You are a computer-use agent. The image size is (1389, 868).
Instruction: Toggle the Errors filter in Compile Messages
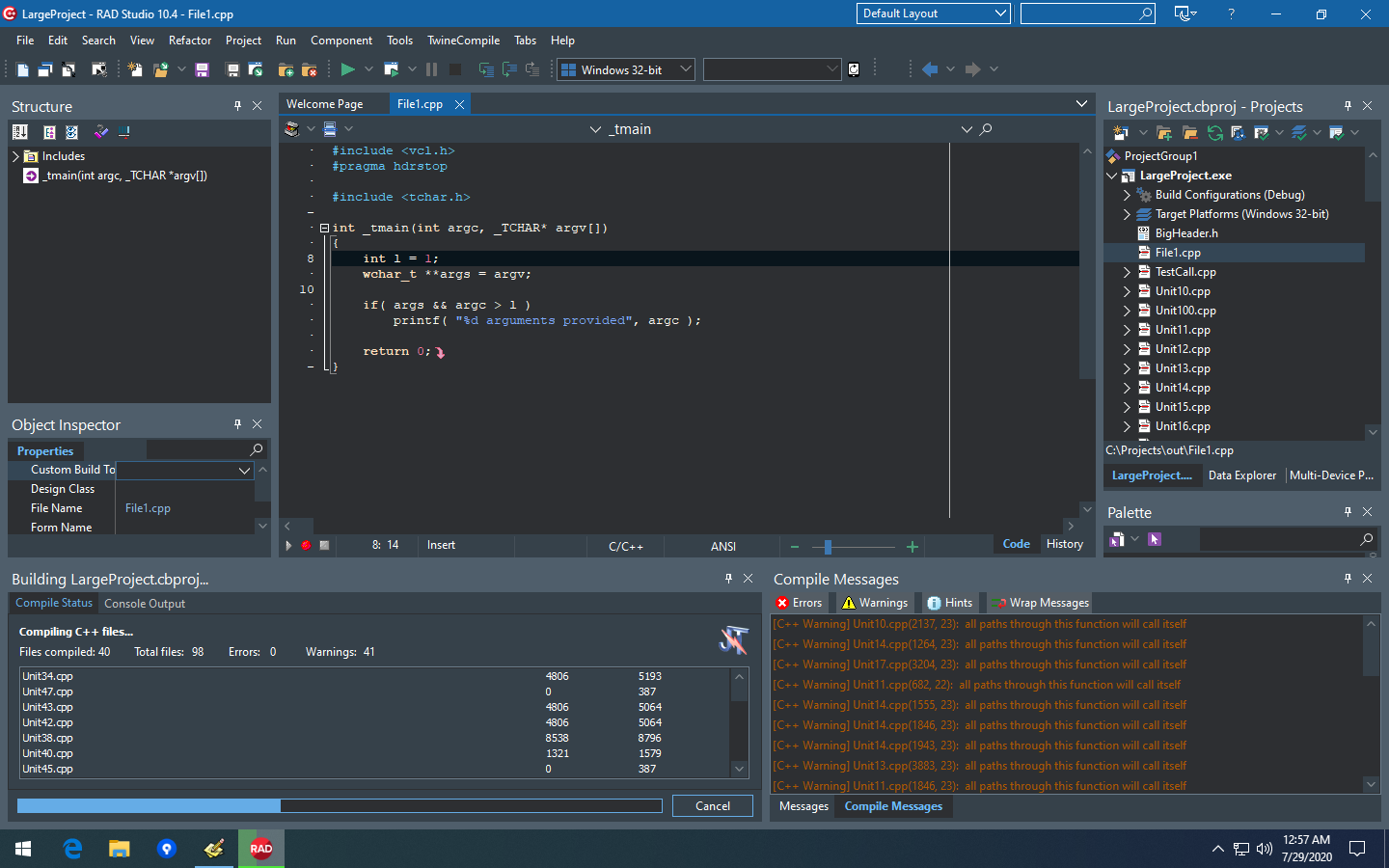tap(799, 603)
